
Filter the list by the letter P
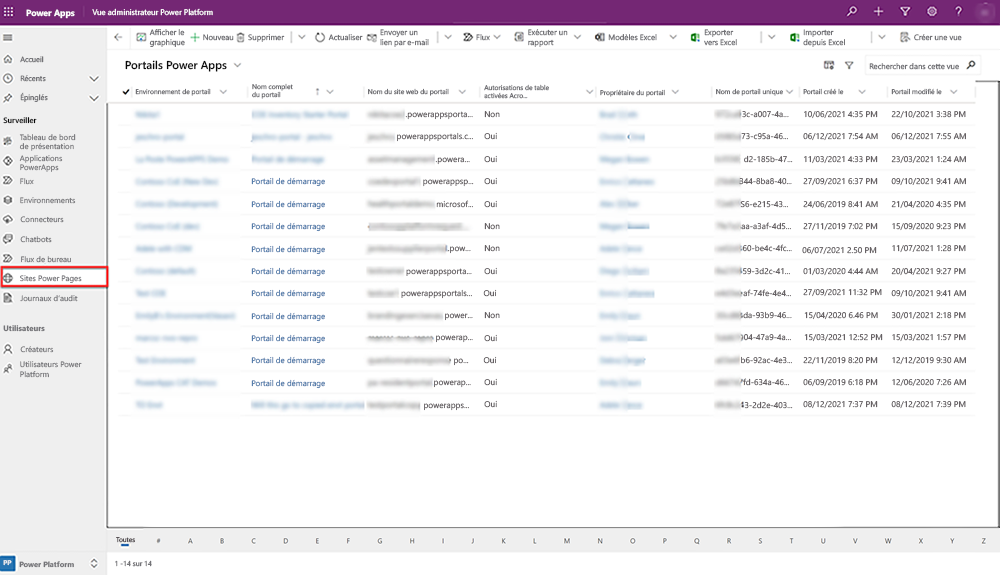pyautogui.click(x=664, y=541)
